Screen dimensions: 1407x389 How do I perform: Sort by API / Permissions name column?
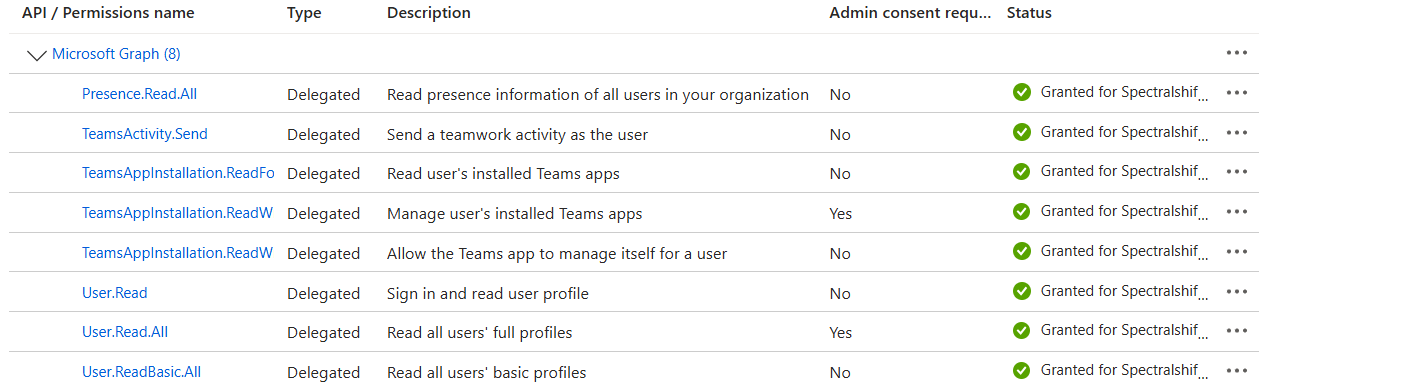(x=108, y=13)
